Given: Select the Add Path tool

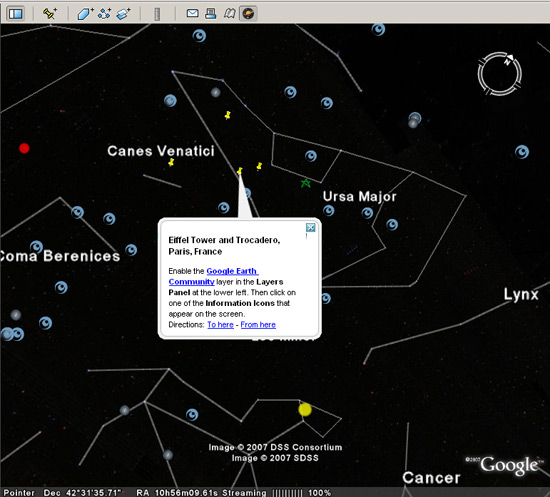Looking at the screenshot, I should pos(105,14).
